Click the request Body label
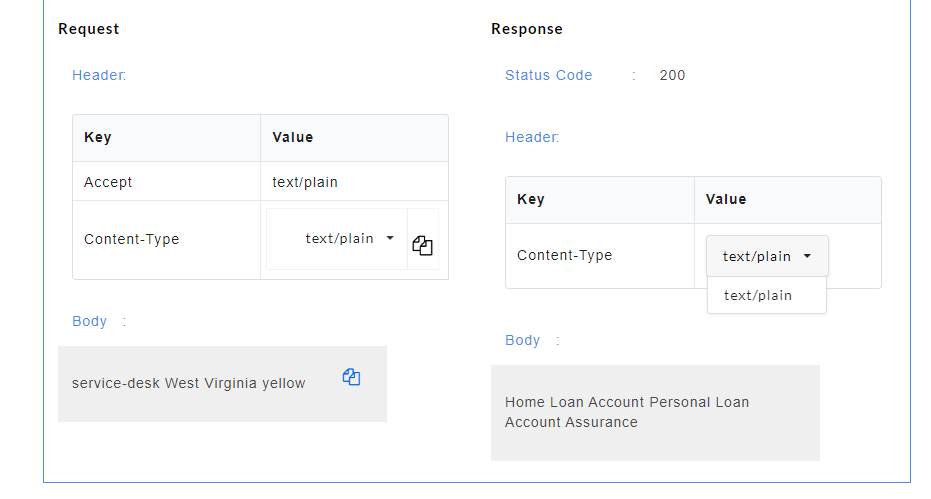Screen dimensions: 931x499 (x=90, y=321)
